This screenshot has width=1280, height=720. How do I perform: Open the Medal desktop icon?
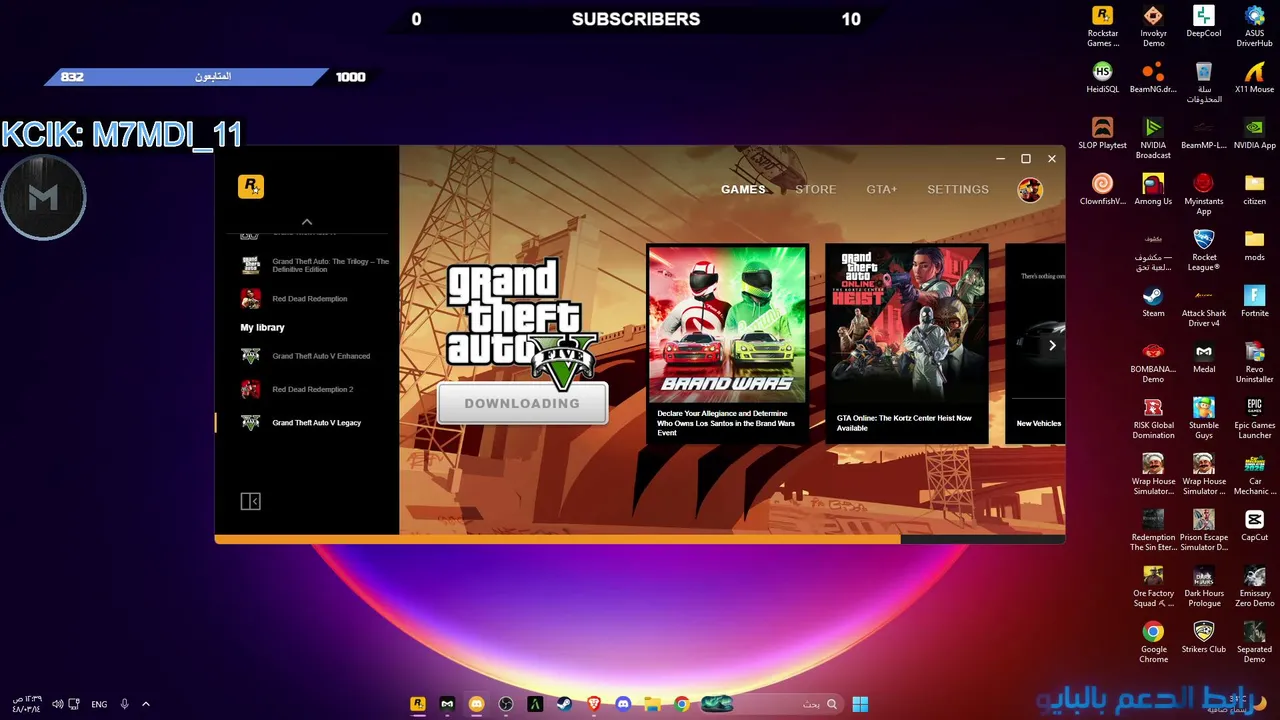[1204, 357]
